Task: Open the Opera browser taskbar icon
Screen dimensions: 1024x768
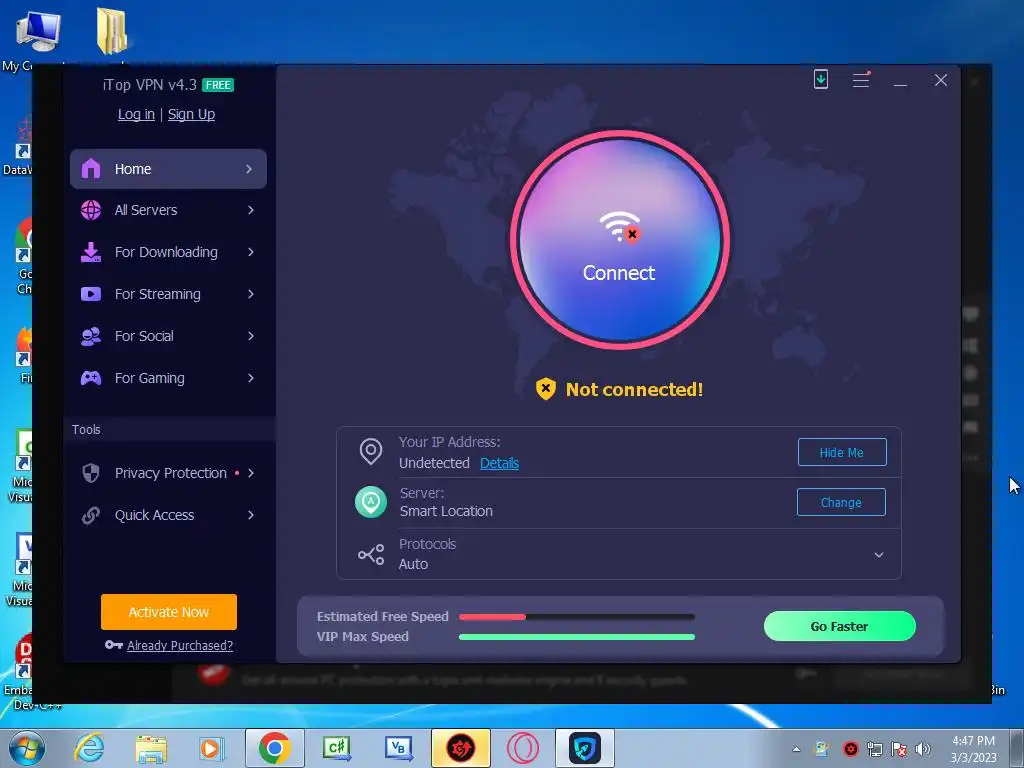Action: 523,748
